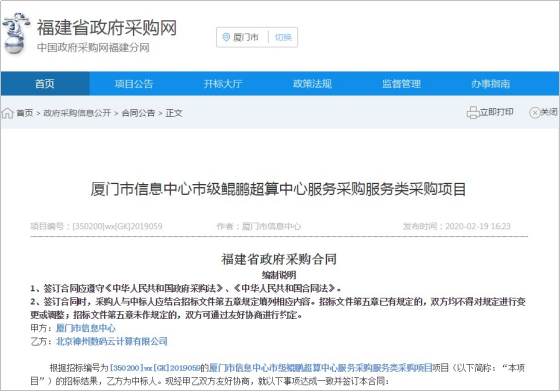Viewport: 560px width, 392px height.
Task: Click party B name 北京神州数码云计算有限公司
Action: click(112, 341)
